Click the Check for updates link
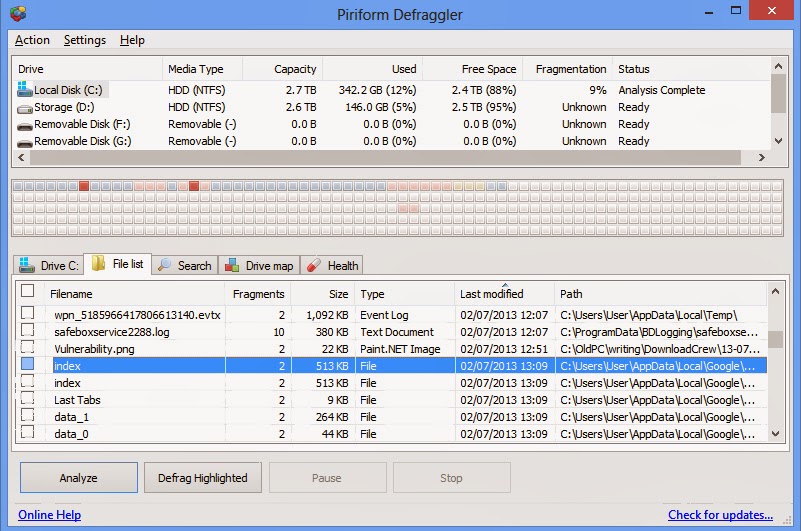Viewport: 801px width, 531px height. pos(720,515)
